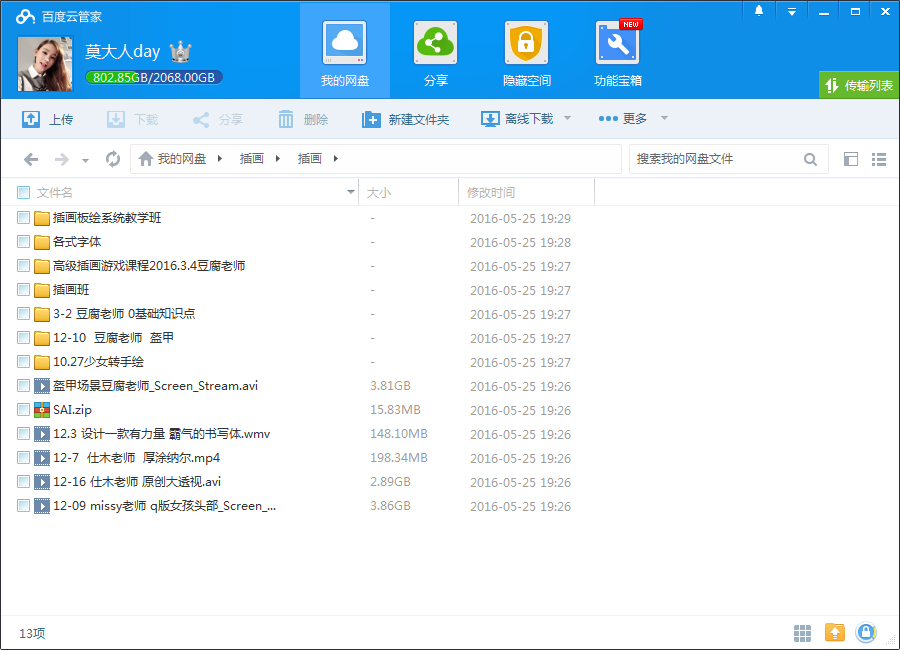Select 12-09 missy老师 q版女孩头部 file name
900x650 pixels.
tap(165, 506)
